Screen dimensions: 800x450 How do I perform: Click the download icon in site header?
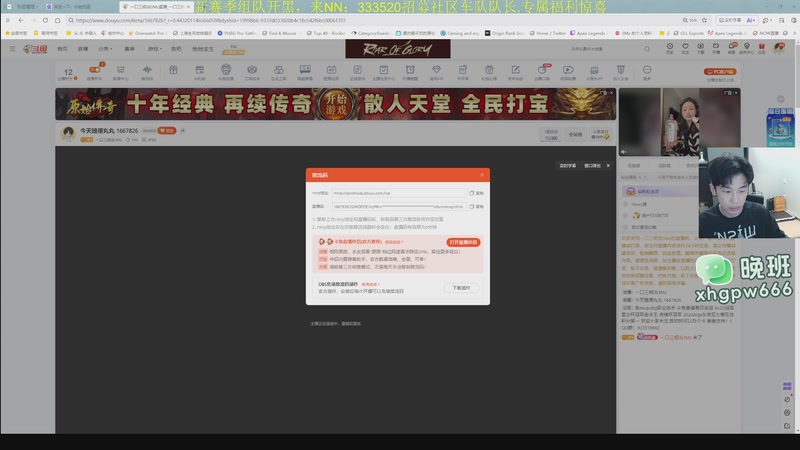[701, 48]
